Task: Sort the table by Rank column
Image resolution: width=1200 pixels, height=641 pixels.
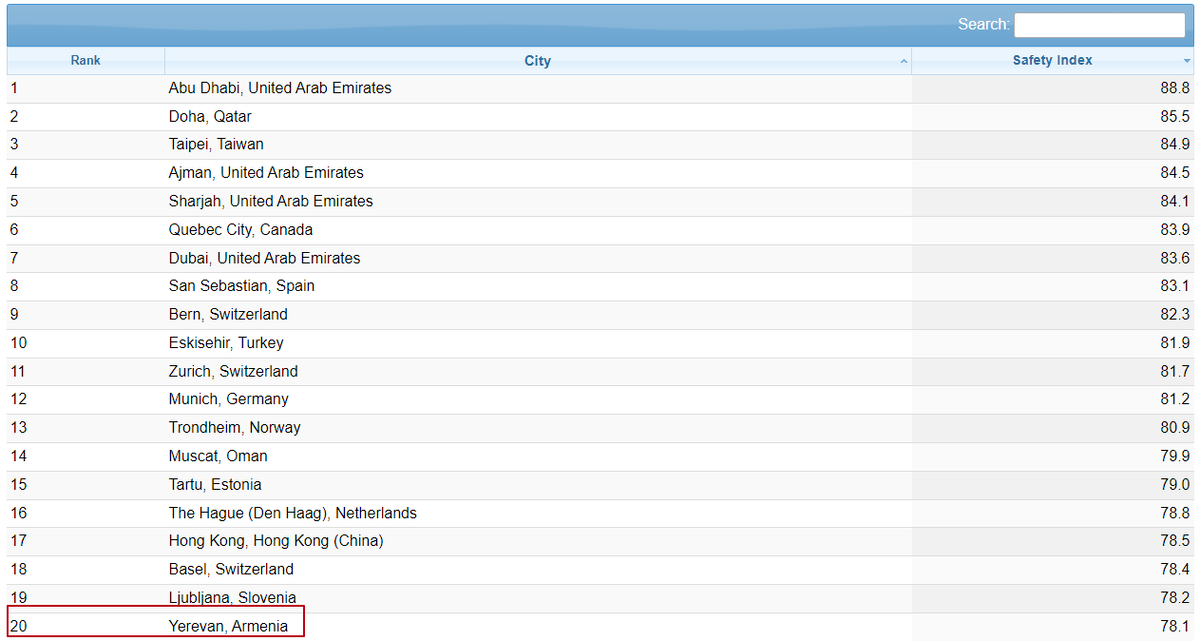Action: [x=85, y=61]
